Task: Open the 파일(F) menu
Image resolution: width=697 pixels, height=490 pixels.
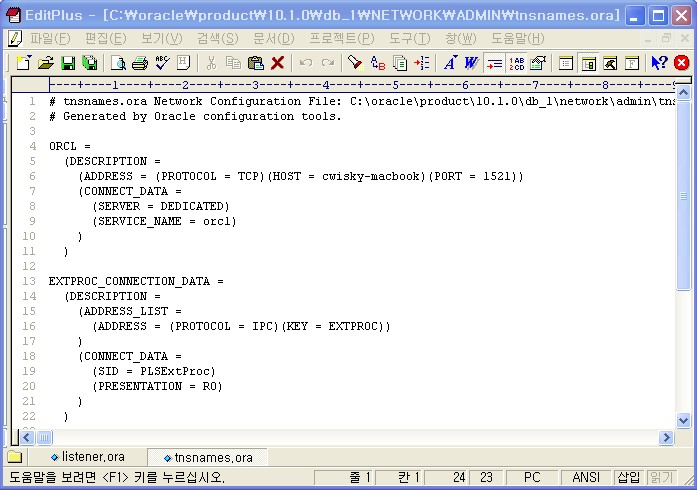Action: (x=50, y=39)
